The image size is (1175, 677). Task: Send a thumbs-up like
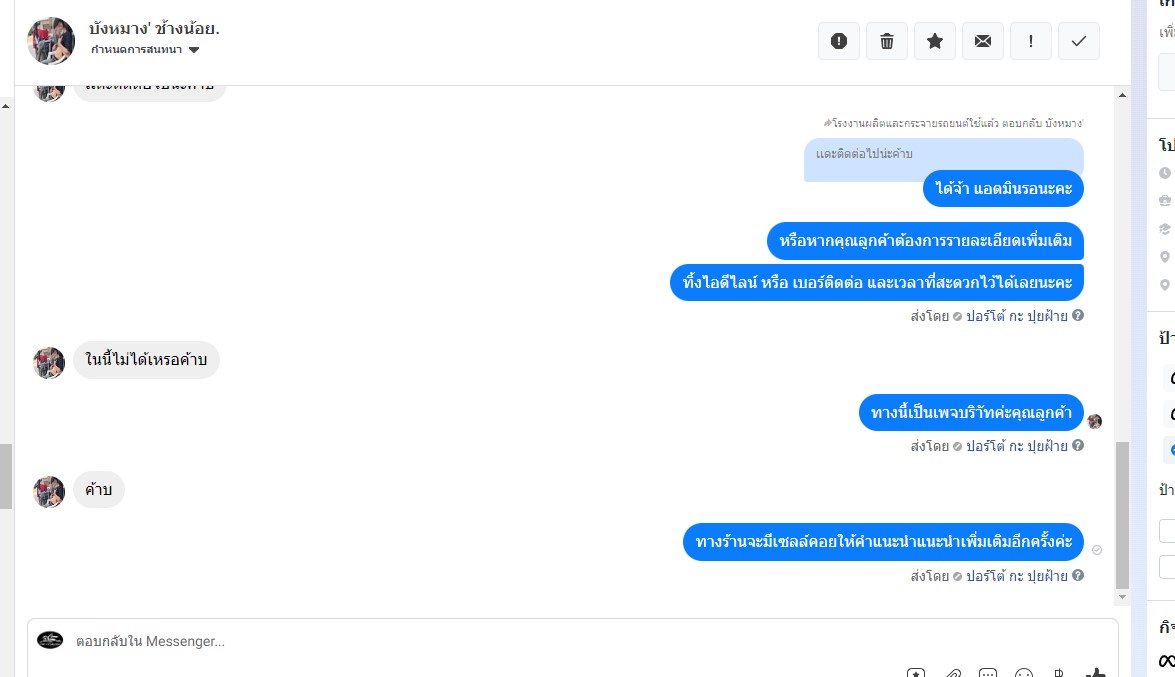(1095, 673)
